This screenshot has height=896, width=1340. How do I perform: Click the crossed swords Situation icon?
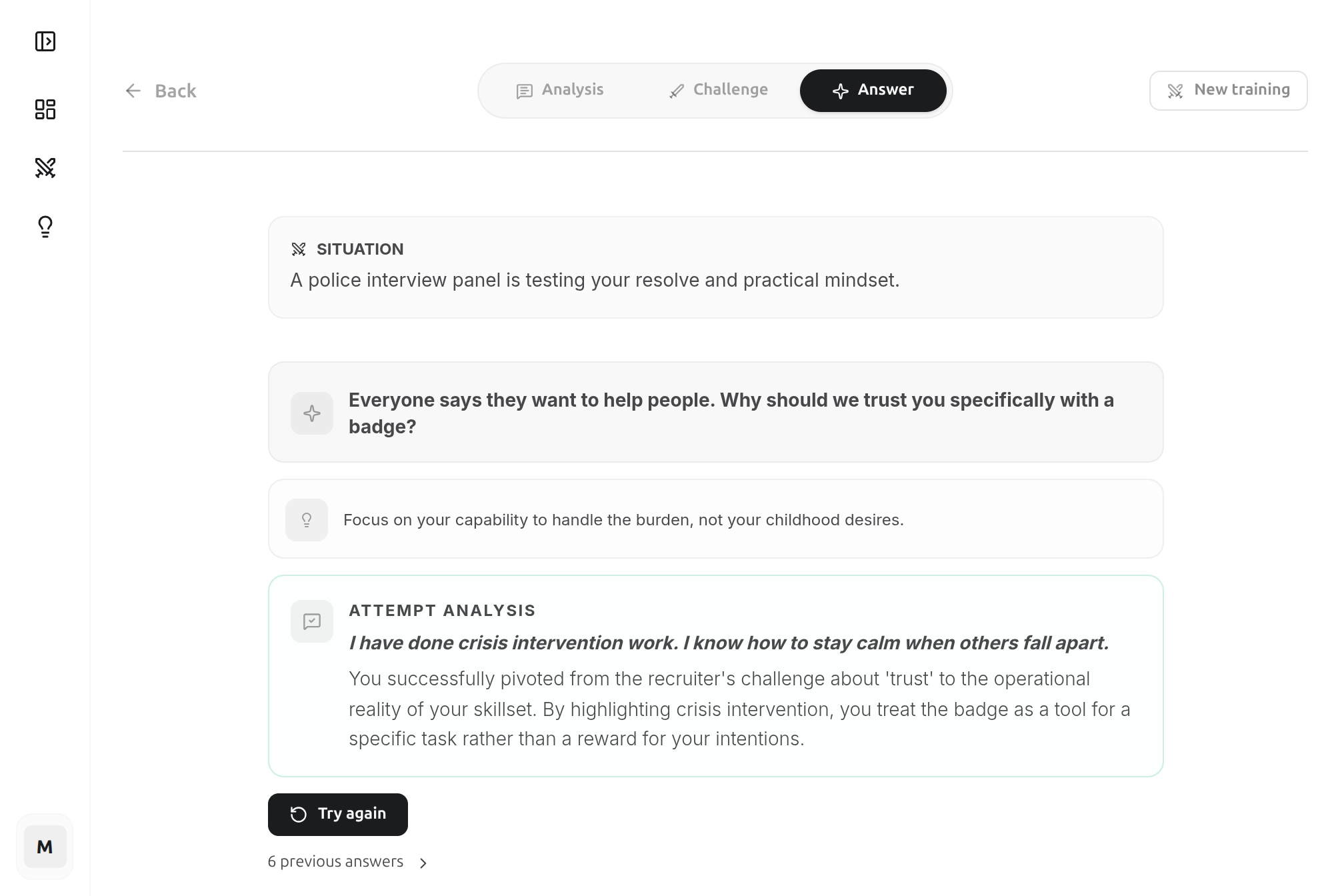click(299, 249)
